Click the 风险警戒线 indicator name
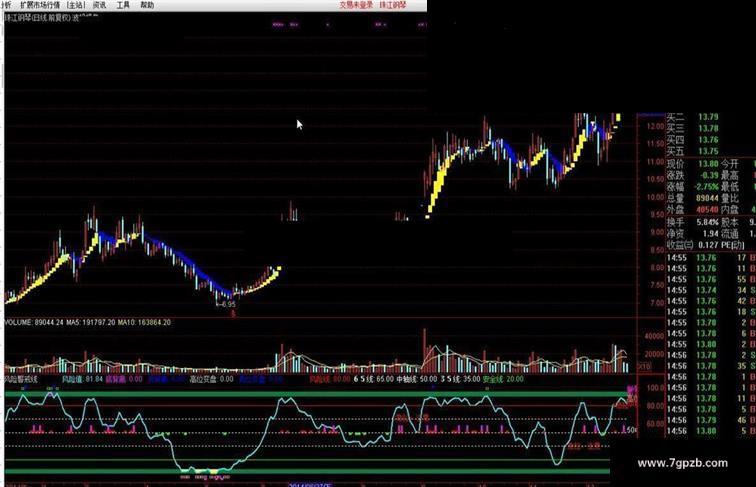 [x=21, y=379]
